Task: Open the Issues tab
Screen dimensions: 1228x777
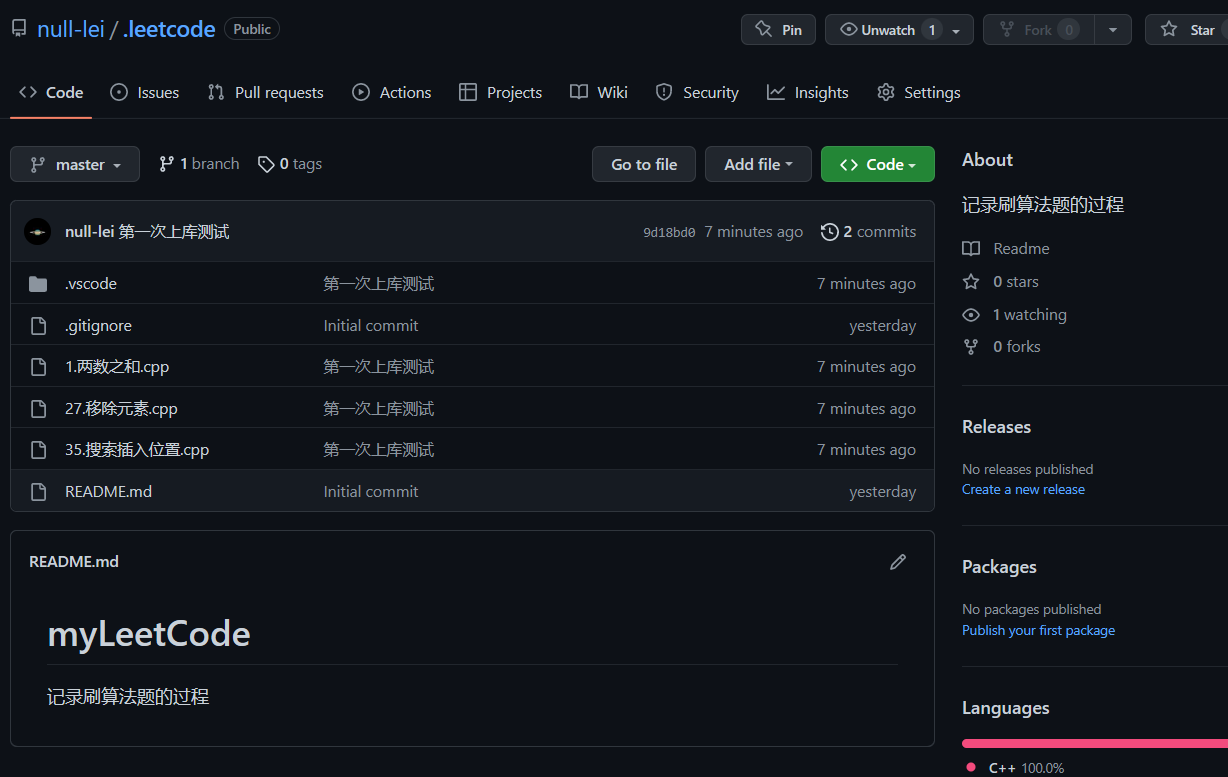Action: (145, 92)
